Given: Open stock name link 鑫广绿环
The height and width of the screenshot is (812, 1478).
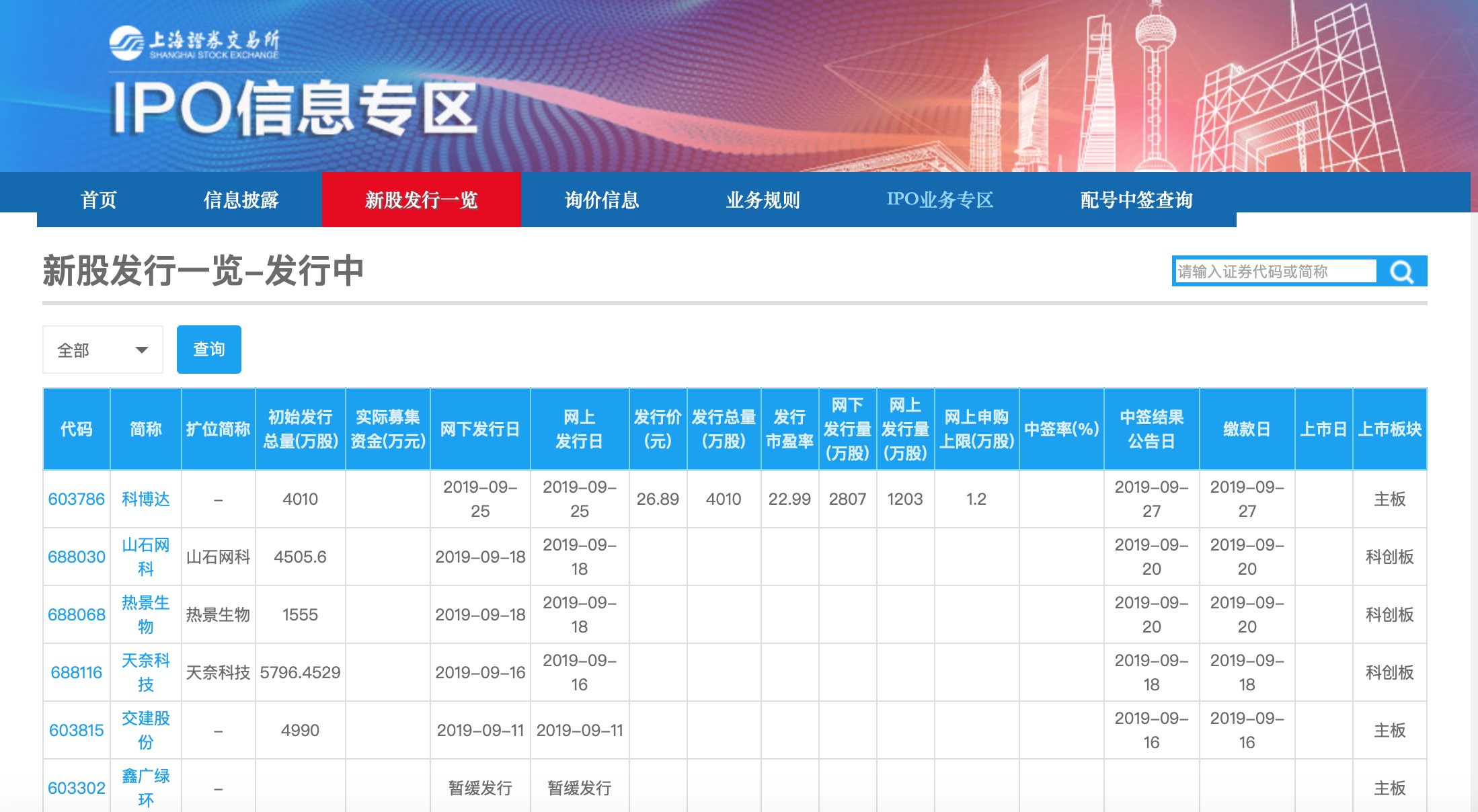Looking at the screenshot, I should [145, 788].
